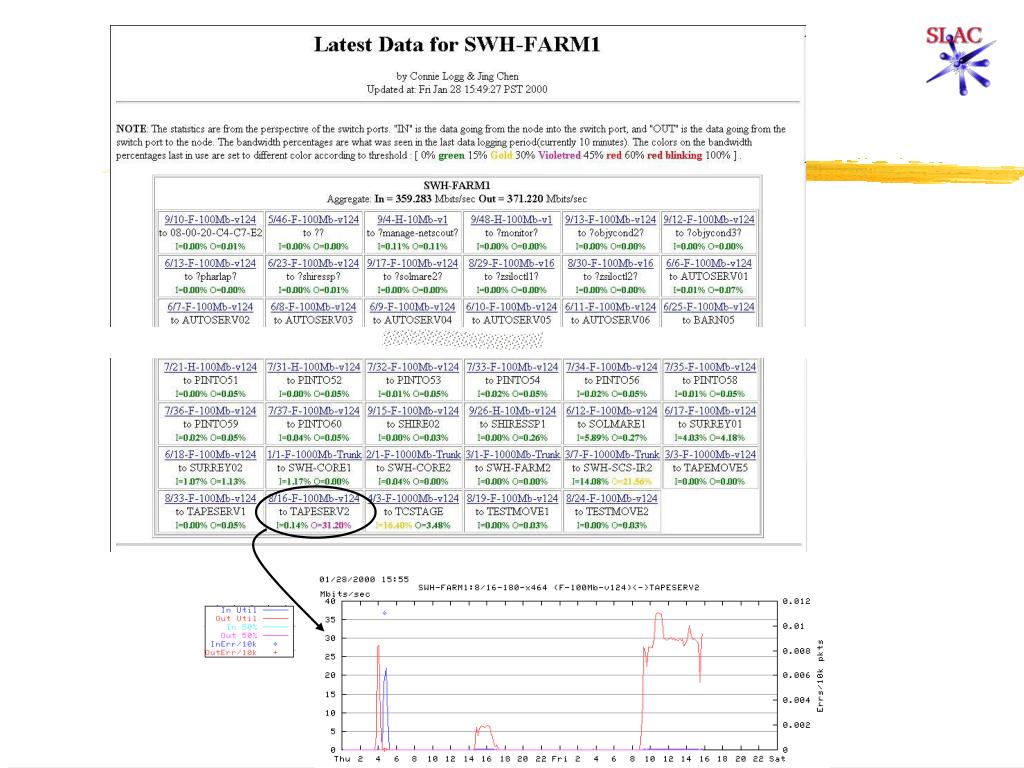The width and height of the screenshot is (1024, 768).
Task: Click the Aggregate In/Out Mbits/sec line
Action: click(456, 199)
